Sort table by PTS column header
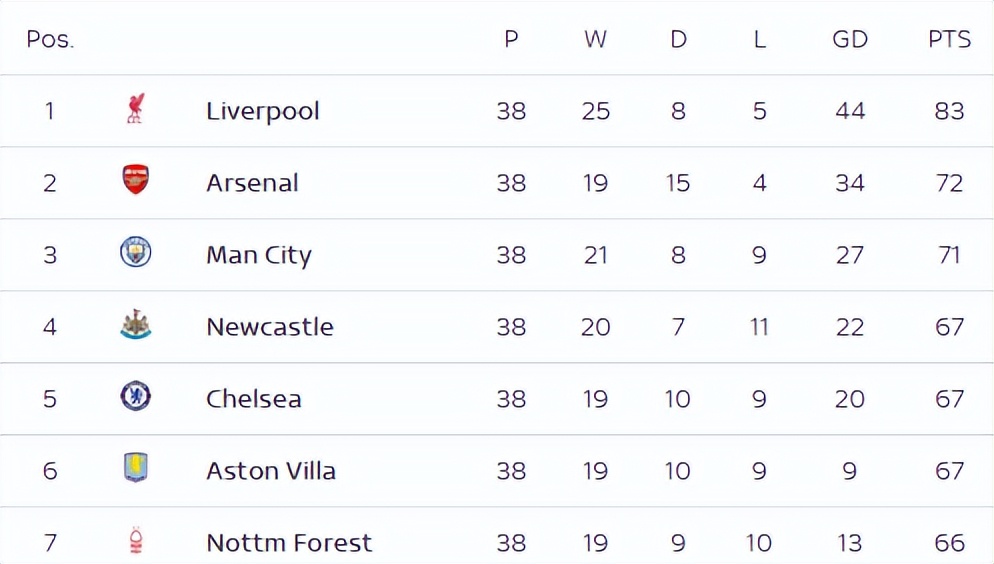 click(949, 39)
